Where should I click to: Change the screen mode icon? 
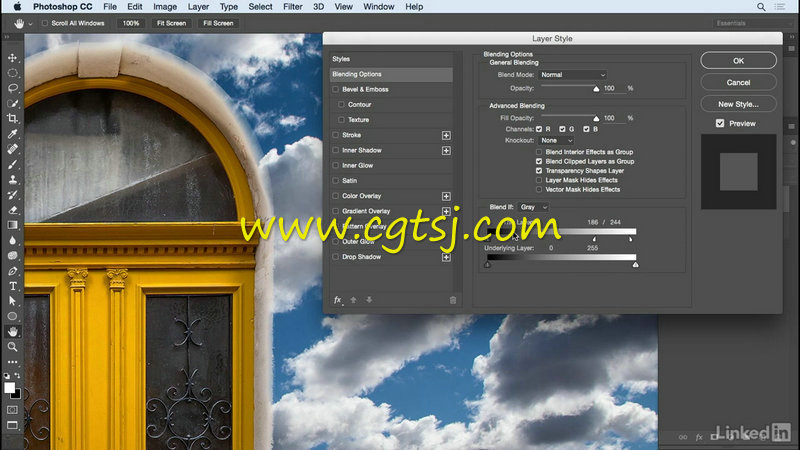click(12, 425)
